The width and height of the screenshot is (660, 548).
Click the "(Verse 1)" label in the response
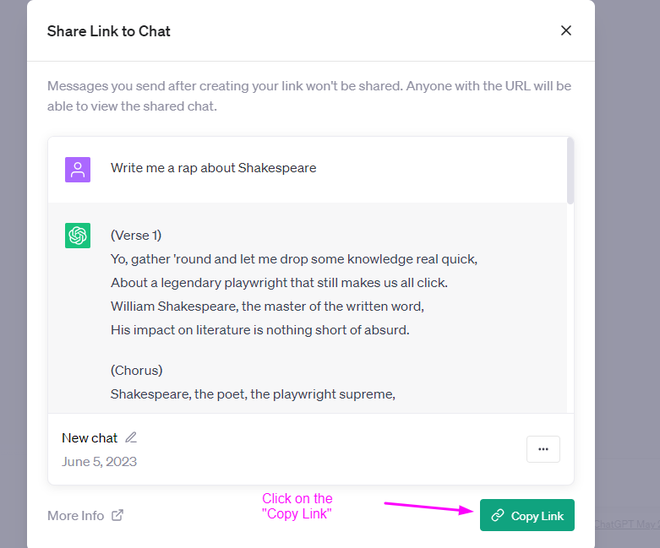click(136, 236)
